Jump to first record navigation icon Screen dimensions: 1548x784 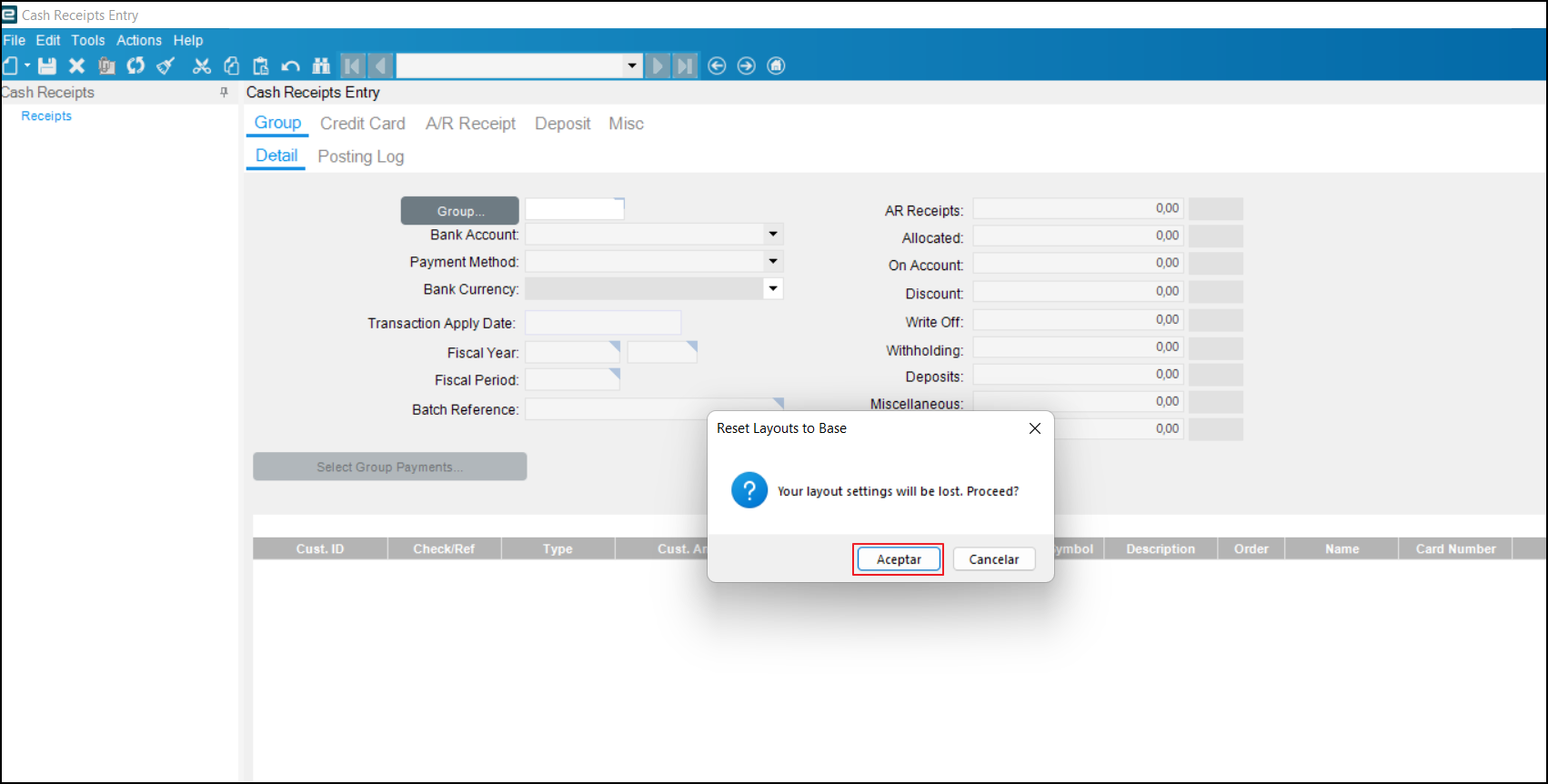pos(352,65)
